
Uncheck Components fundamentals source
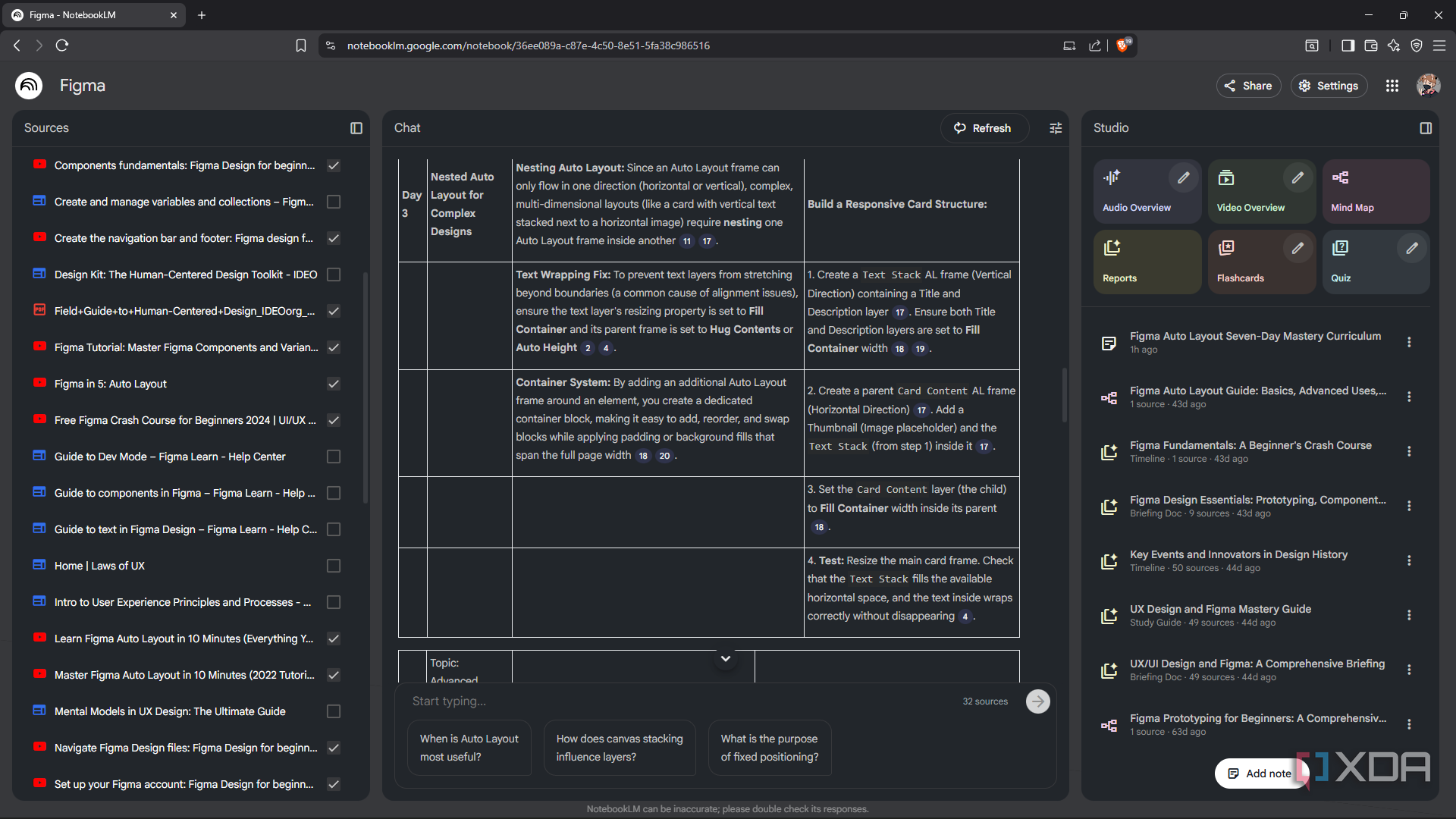click(334, 165)
